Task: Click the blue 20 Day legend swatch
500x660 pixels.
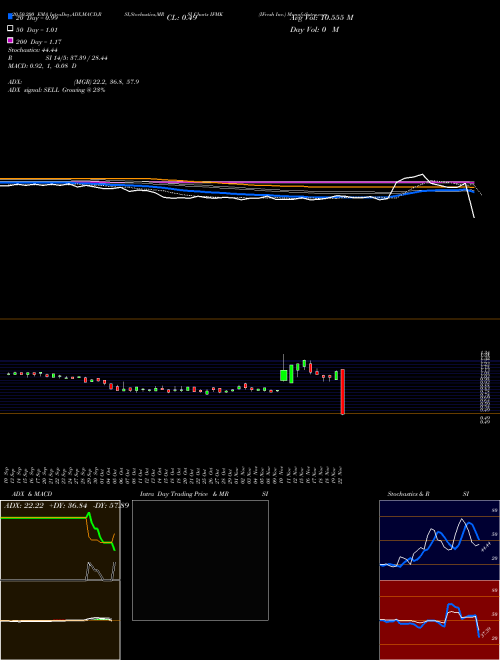Action: pyautogui.click(x=10, y=16)
